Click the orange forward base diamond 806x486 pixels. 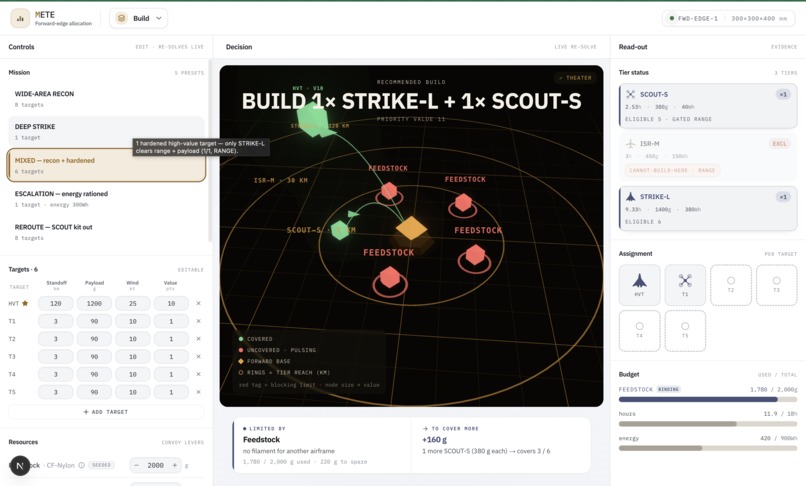tap(411, 228)
